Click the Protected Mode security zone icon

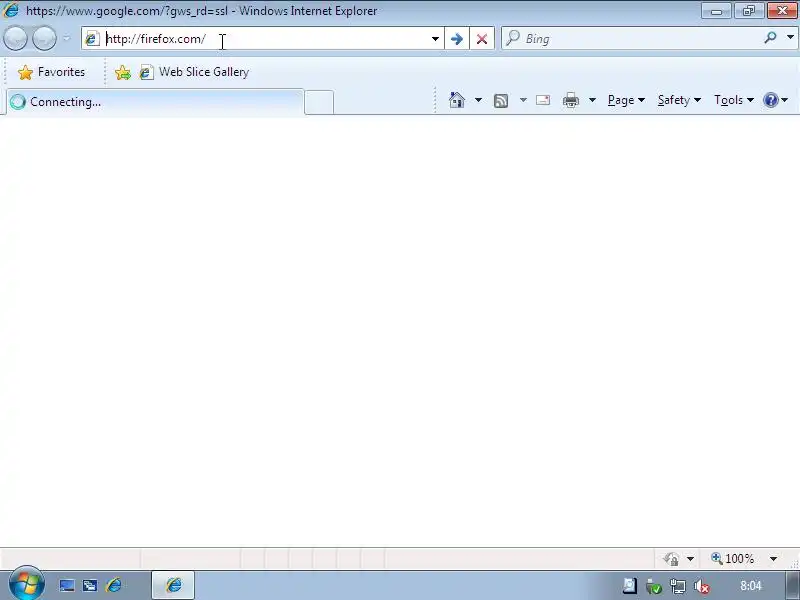tap(672, 559)
